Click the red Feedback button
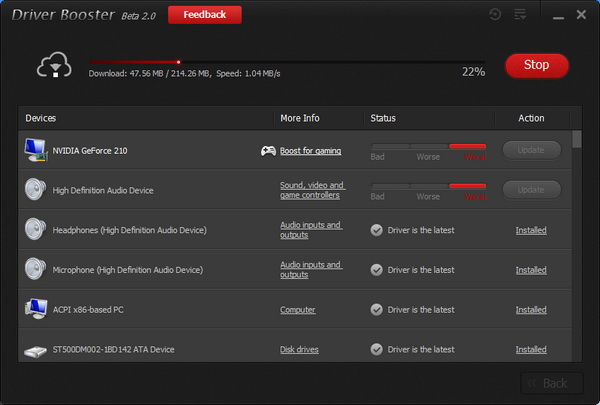This screenshot has height=405, width=600. coord(205,15)
